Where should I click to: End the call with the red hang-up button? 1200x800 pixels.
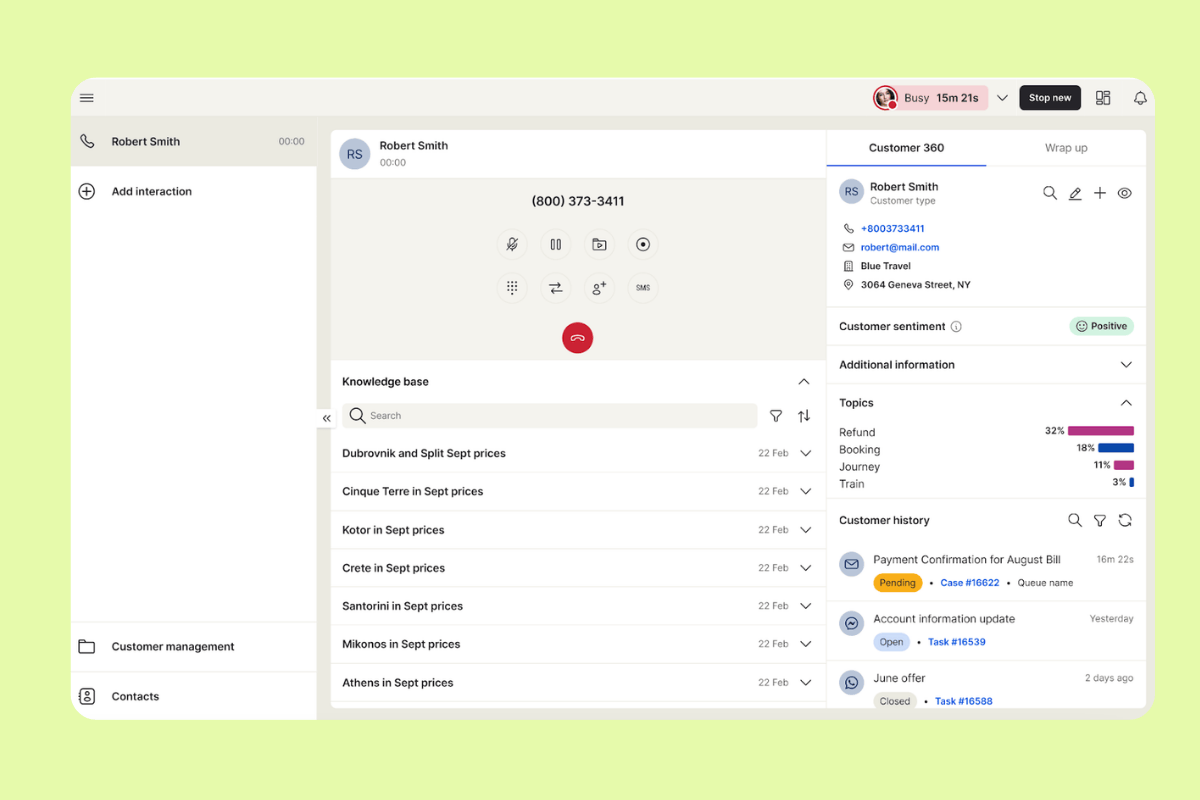tap(577, 337)
